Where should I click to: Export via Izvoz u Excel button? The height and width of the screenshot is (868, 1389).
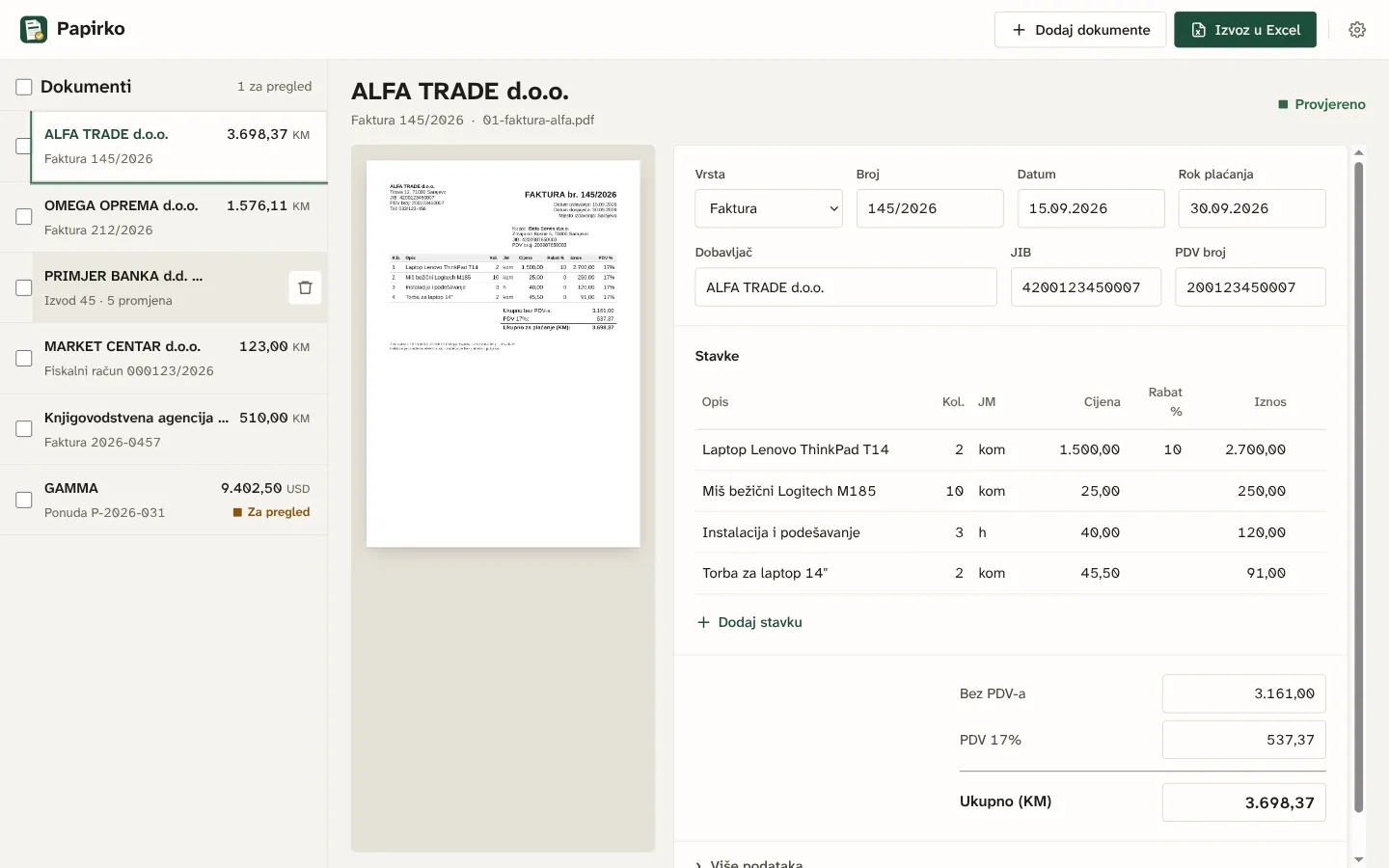(x=1245, y=30)
